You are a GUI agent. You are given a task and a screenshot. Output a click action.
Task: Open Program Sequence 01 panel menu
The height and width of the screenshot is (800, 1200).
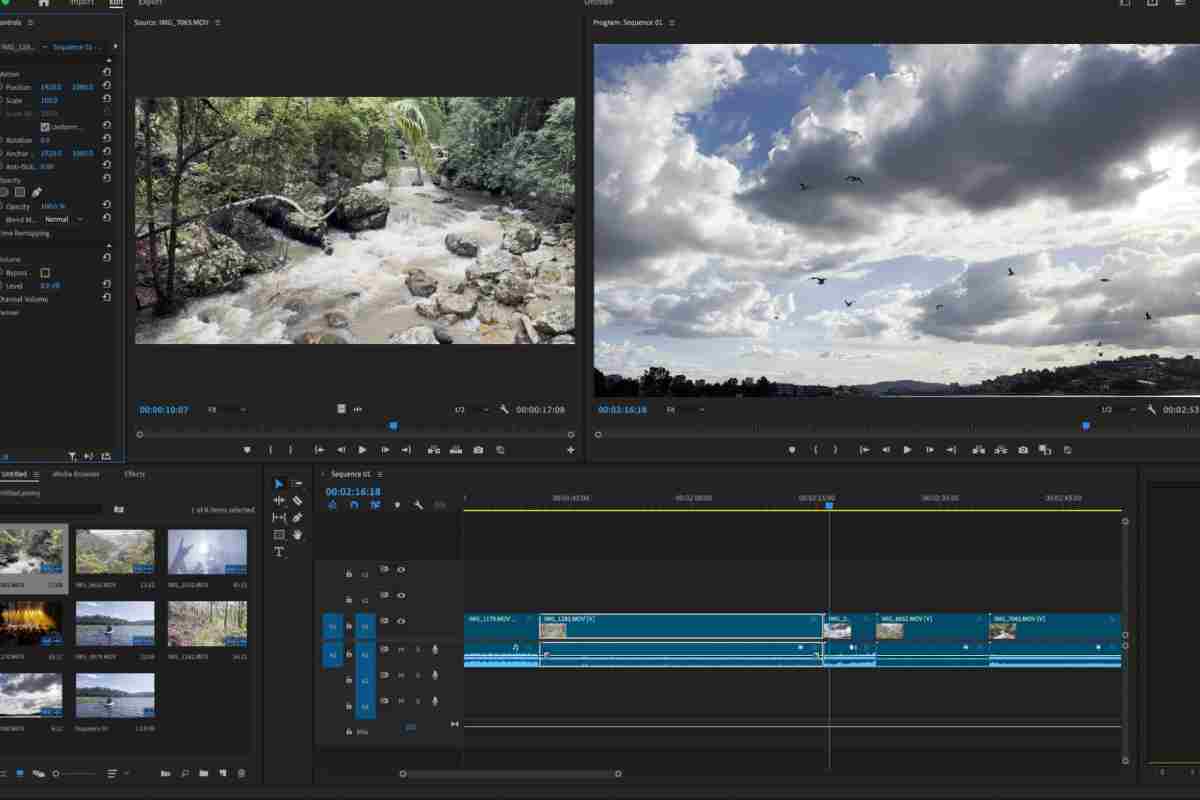click(673, 22)
